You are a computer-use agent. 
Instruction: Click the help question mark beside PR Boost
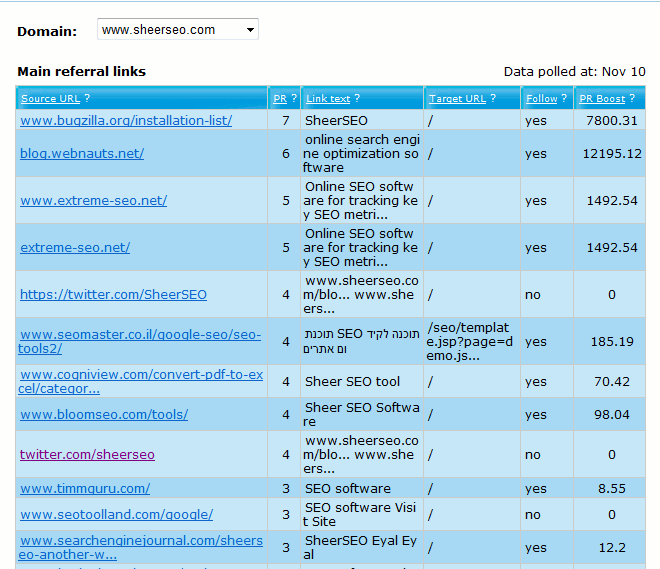point(632,98)
